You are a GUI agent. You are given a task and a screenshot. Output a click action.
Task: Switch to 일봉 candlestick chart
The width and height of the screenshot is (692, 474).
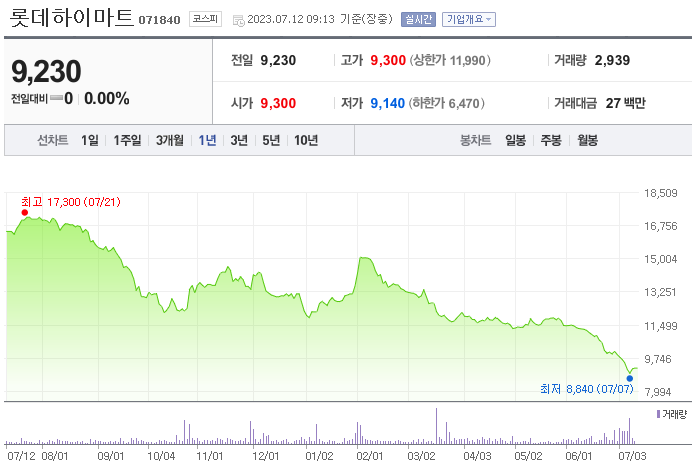click(515, 140)
